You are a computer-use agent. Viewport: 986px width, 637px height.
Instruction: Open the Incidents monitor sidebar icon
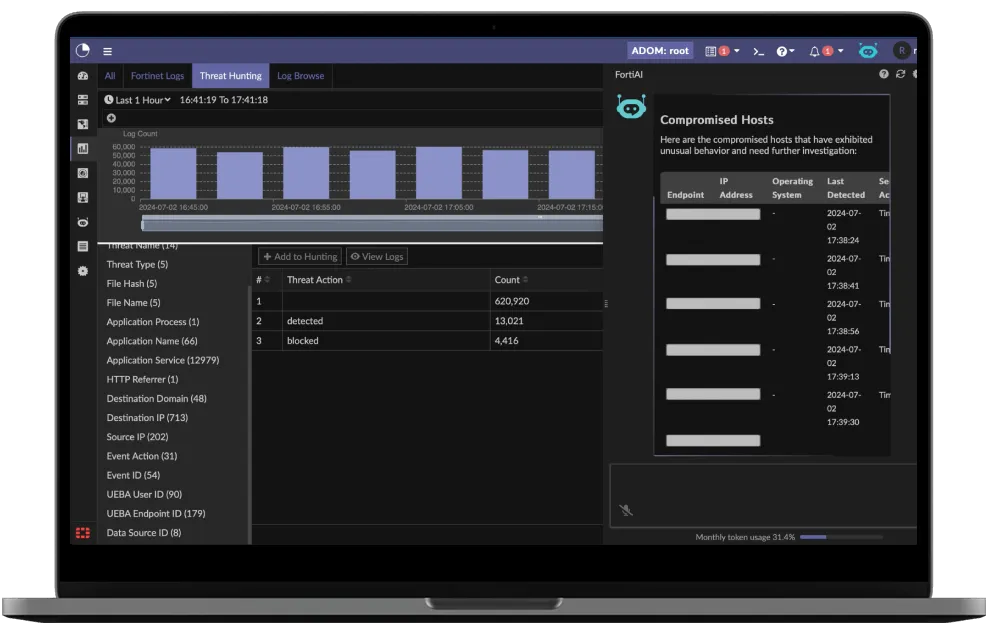coord(83,197)
